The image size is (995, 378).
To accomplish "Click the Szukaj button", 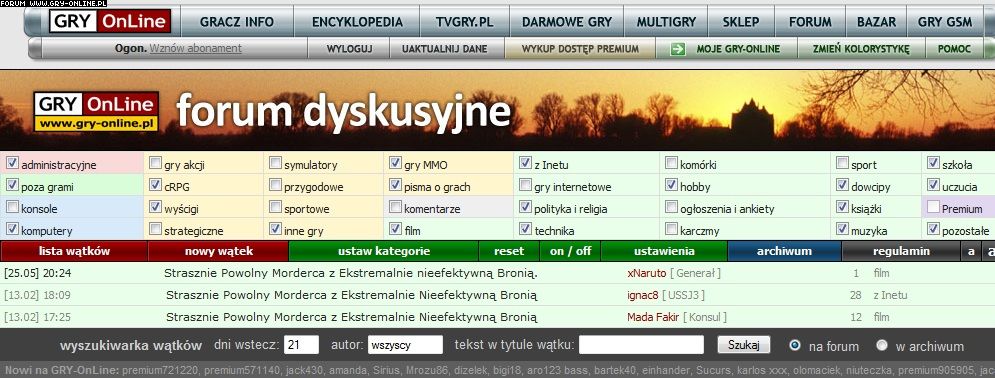I will pyautogui.click(x=744, y=345).
